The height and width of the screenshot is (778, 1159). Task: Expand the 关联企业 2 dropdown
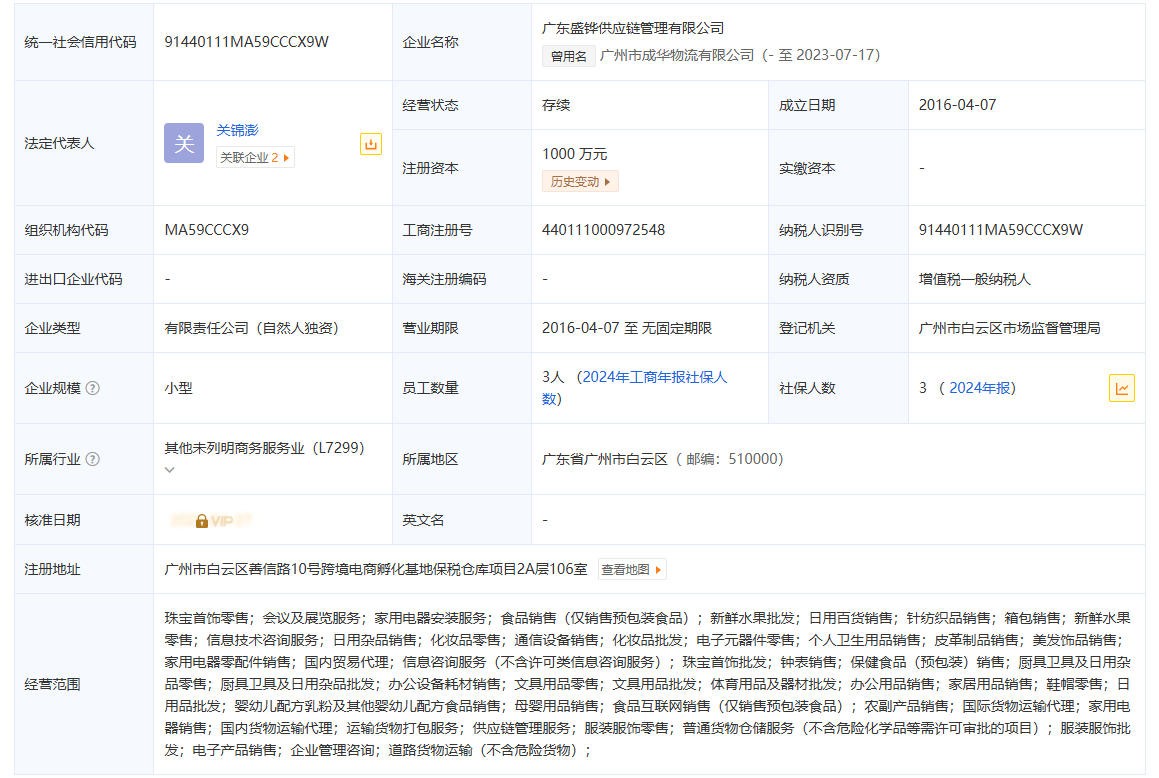coord(255,157)
